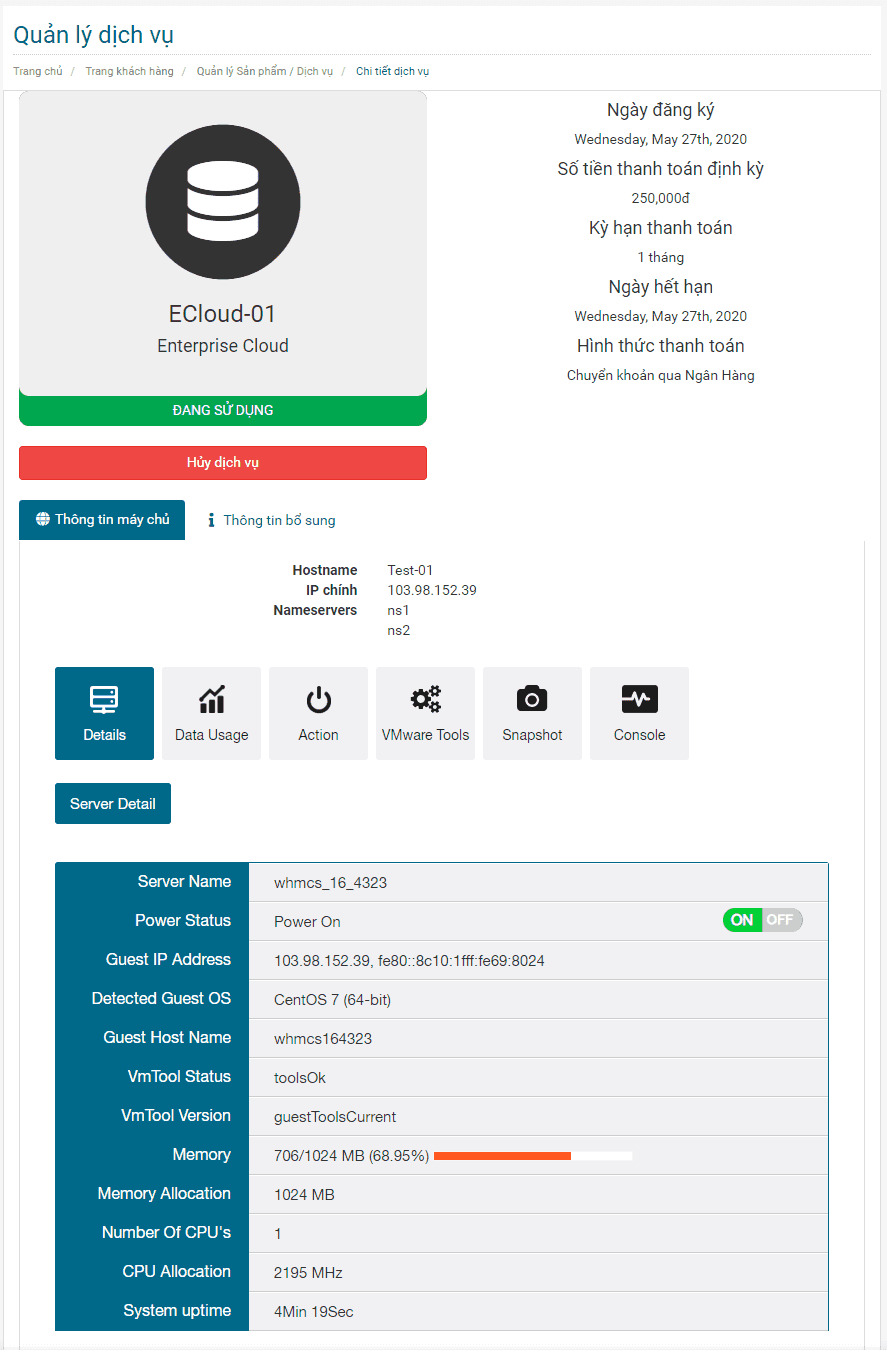The image size is (887, 1350).
Task: Click Chuyển khoản qua Ngân Hàng text
Action: (x=660, y=375)
